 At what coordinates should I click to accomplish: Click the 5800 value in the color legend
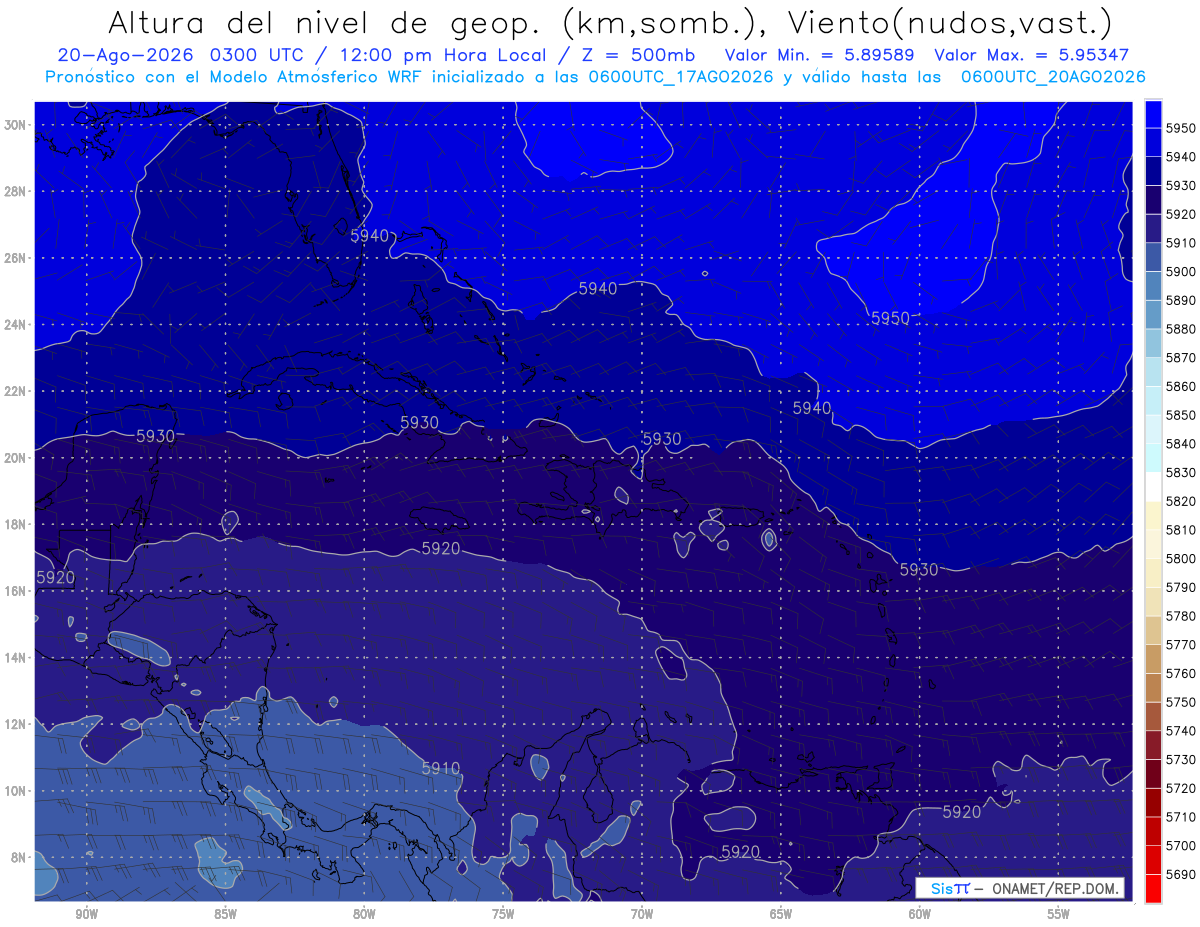[1181, 558]
